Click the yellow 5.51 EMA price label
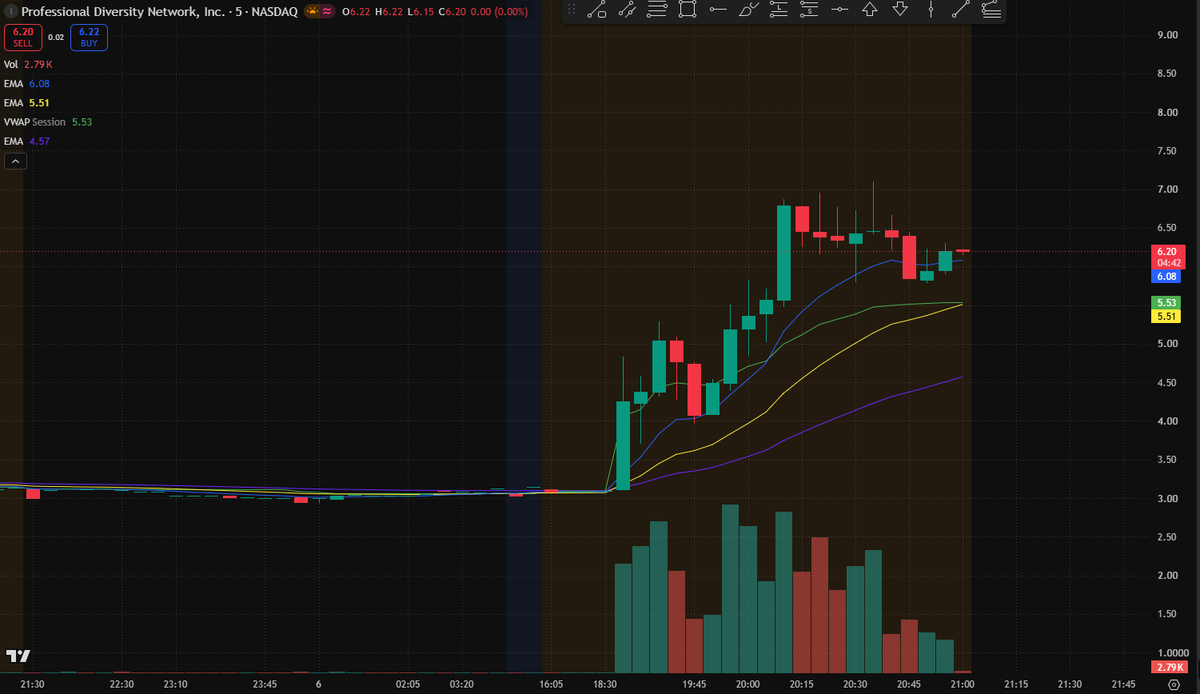Viewport: 1200px width, 694px height. 1166,316
